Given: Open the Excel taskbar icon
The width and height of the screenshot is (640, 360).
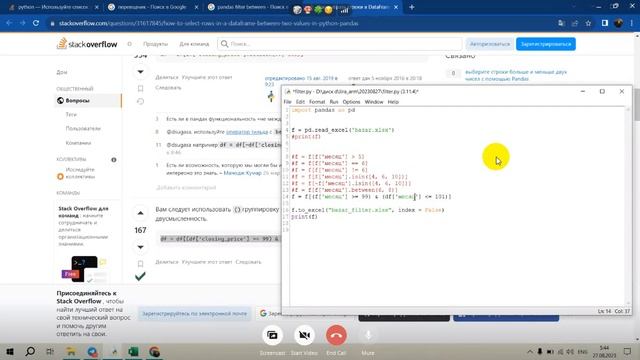Looking at the screenshot, I should coord(133,351).
